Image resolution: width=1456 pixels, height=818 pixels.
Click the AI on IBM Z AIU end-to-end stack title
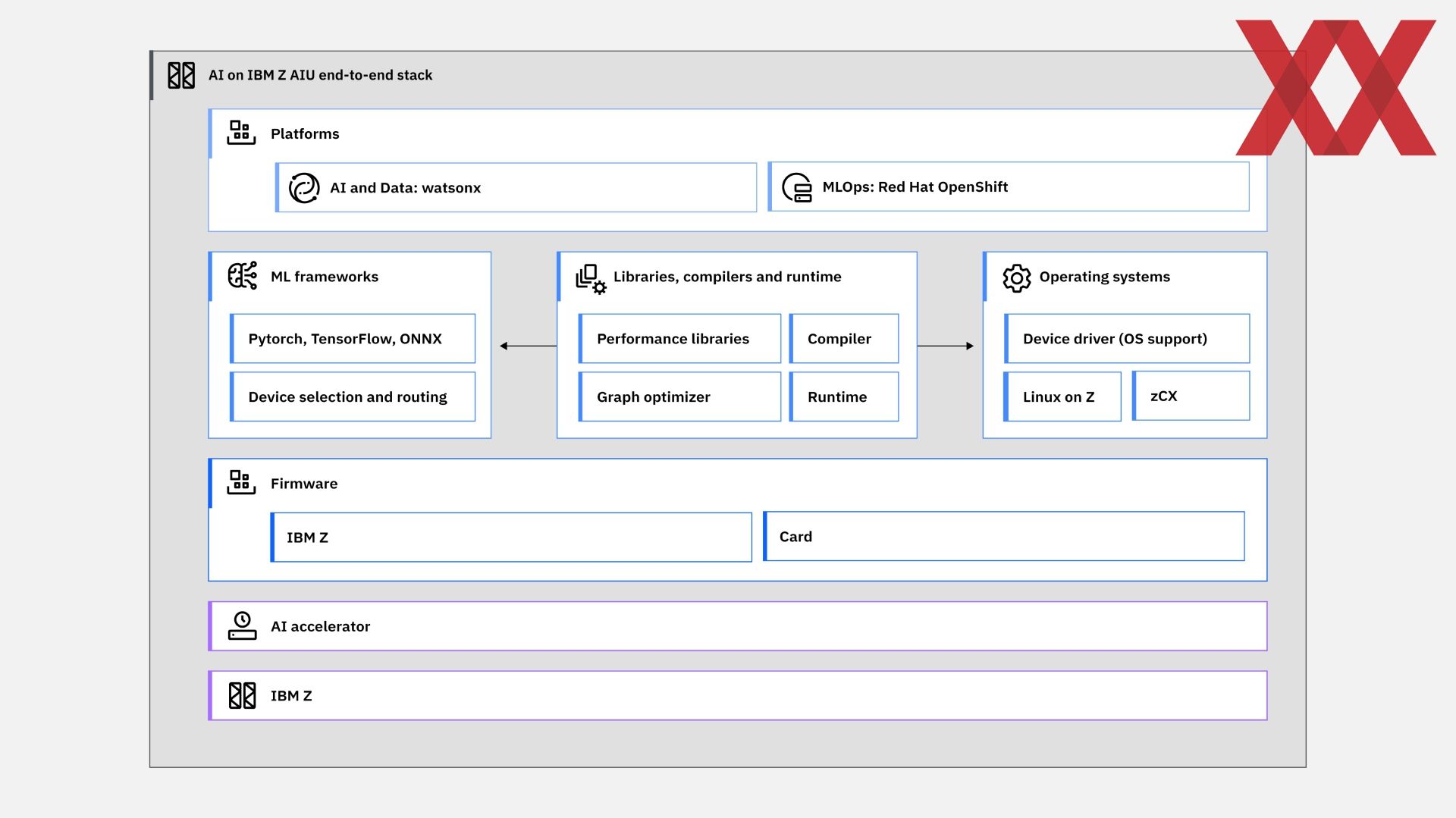(320, 75)
